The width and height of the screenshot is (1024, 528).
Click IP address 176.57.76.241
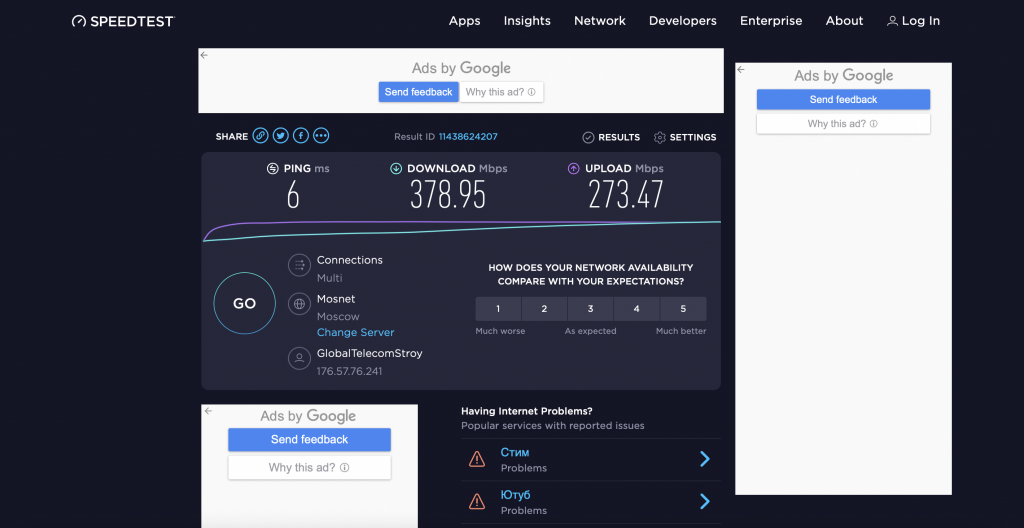point(349,371)
